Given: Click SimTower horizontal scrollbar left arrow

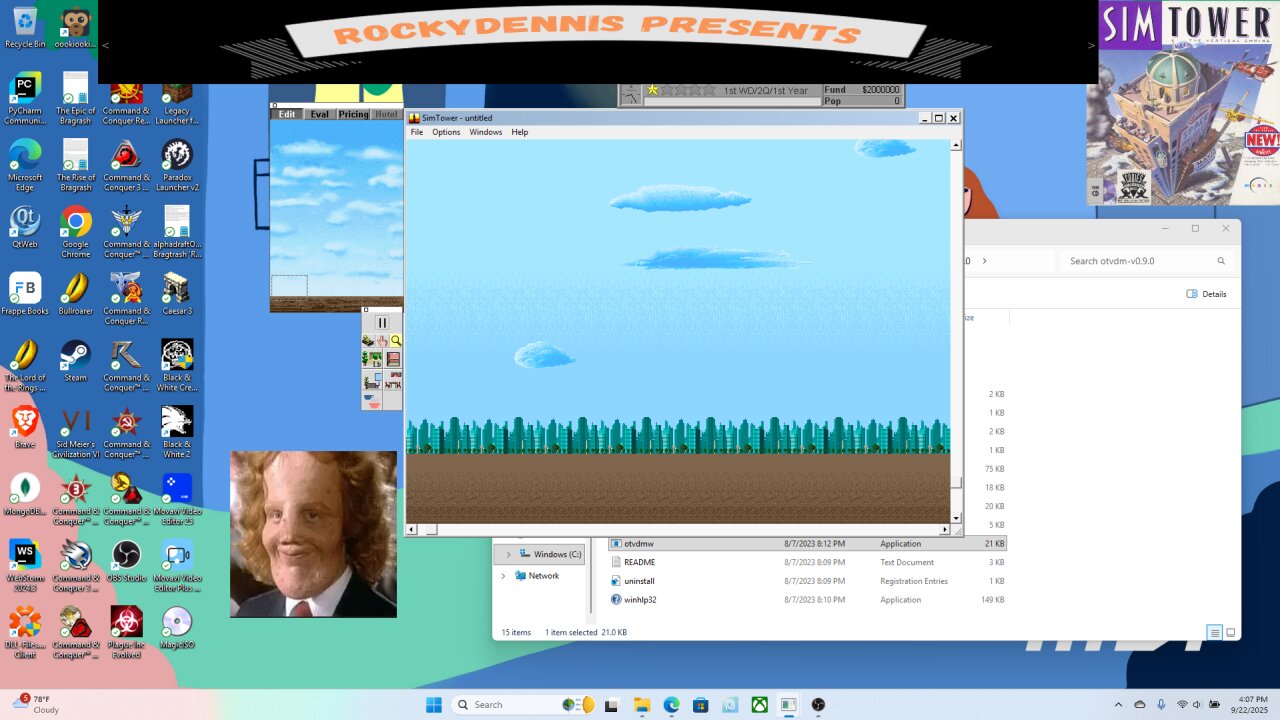Looking at the screenshot, I should click(411, 530).
